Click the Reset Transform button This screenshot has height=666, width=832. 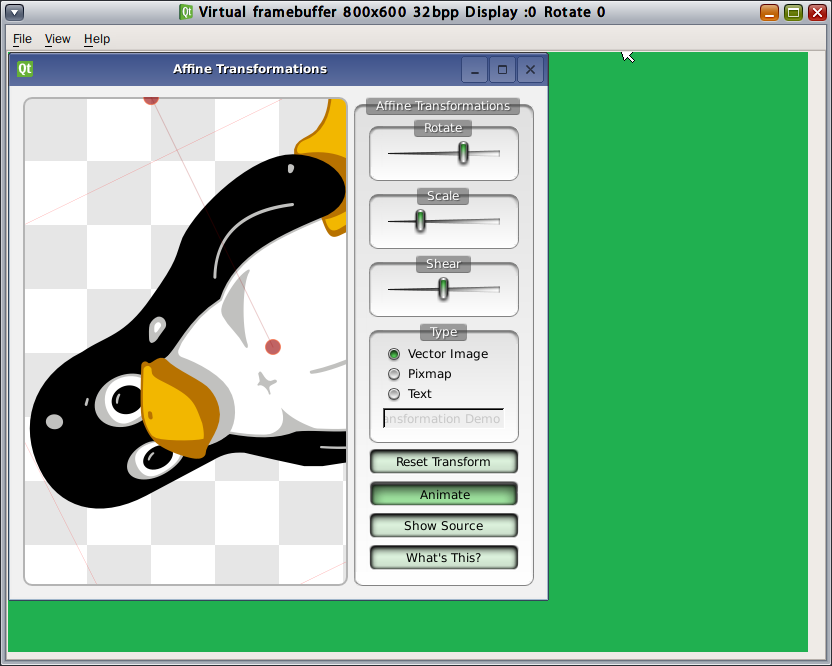click(x=443, y=461)
